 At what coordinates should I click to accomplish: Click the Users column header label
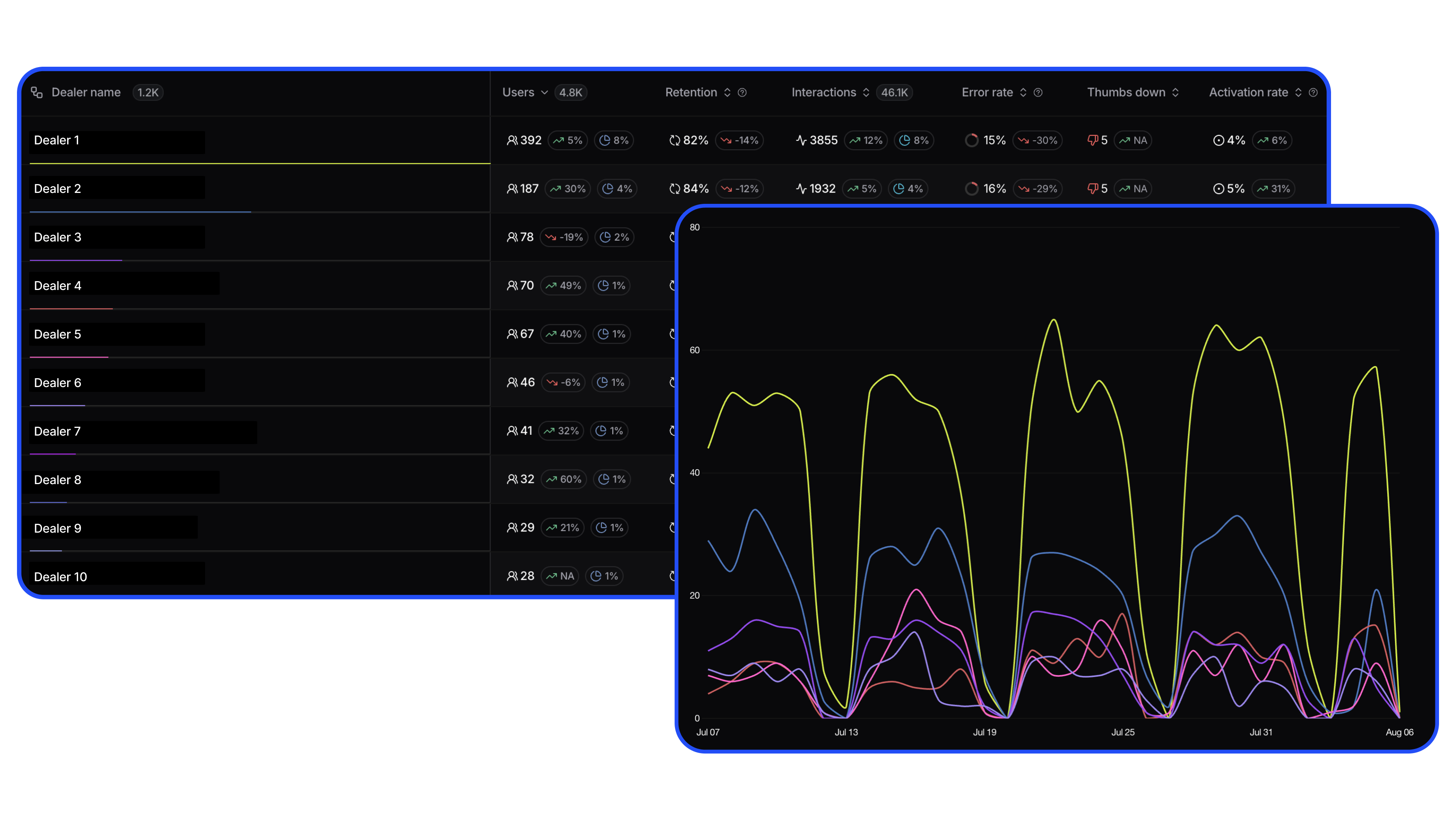pos(518,92)
